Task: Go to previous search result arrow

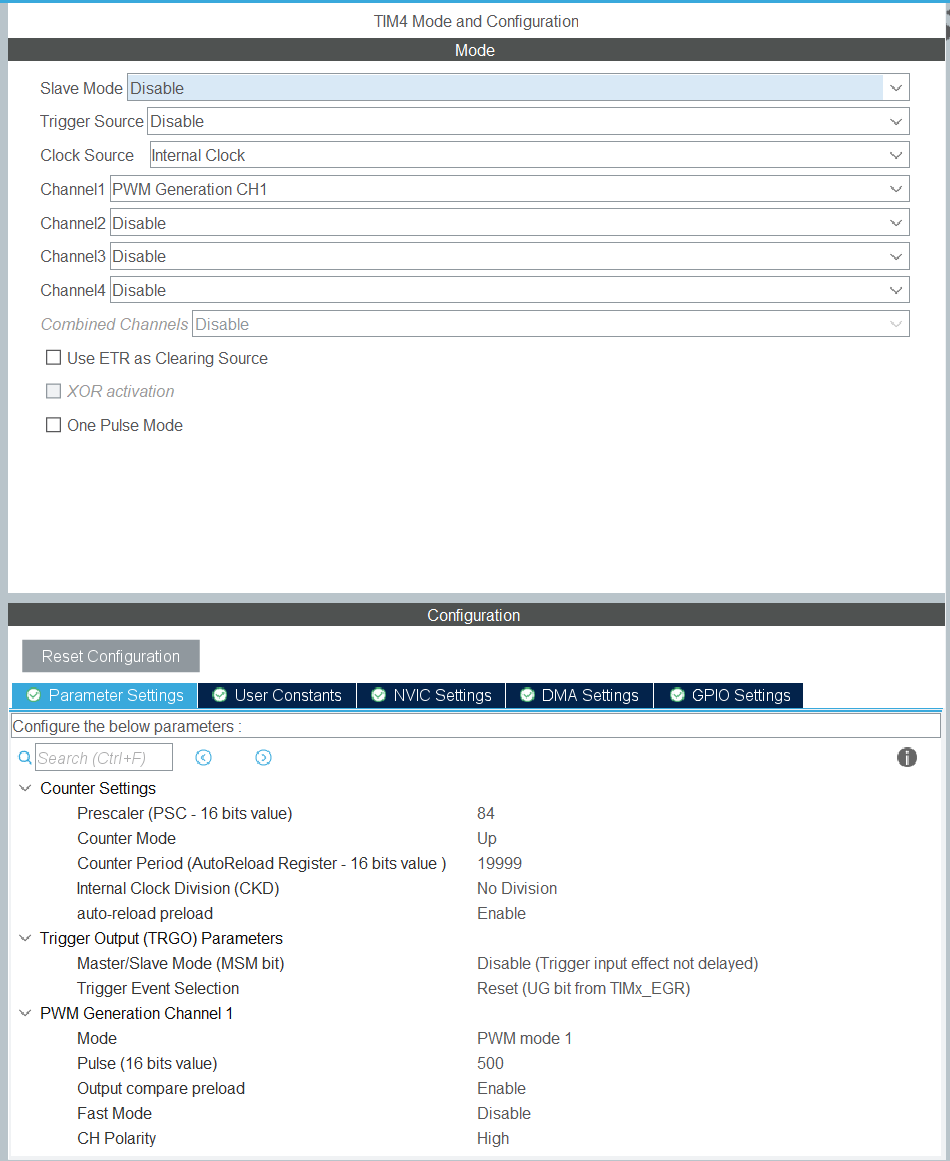Action: click(x=204, y=757)
